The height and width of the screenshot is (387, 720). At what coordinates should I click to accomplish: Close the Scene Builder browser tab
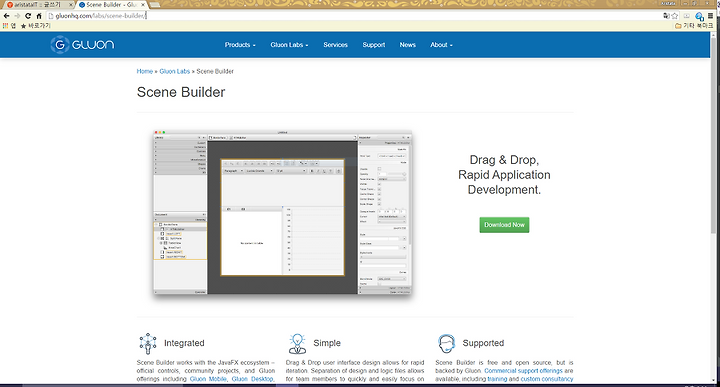point(143,5)
